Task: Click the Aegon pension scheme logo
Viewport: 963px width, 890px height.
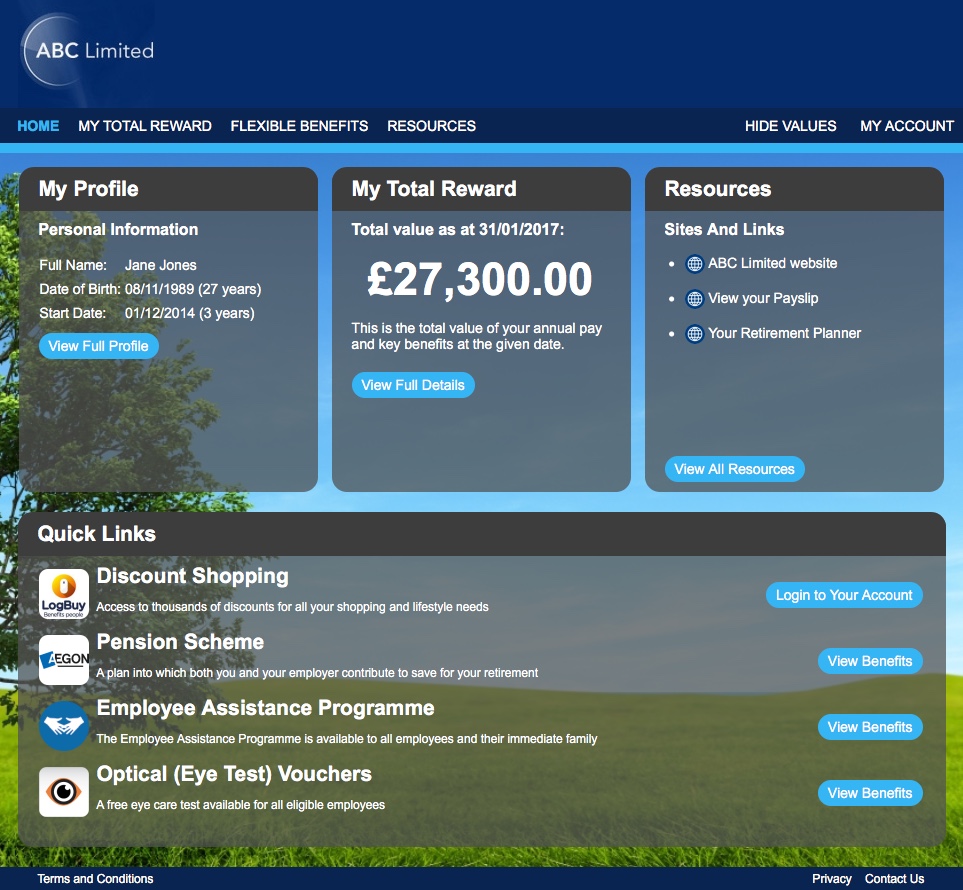Action: tap(64, 660)
